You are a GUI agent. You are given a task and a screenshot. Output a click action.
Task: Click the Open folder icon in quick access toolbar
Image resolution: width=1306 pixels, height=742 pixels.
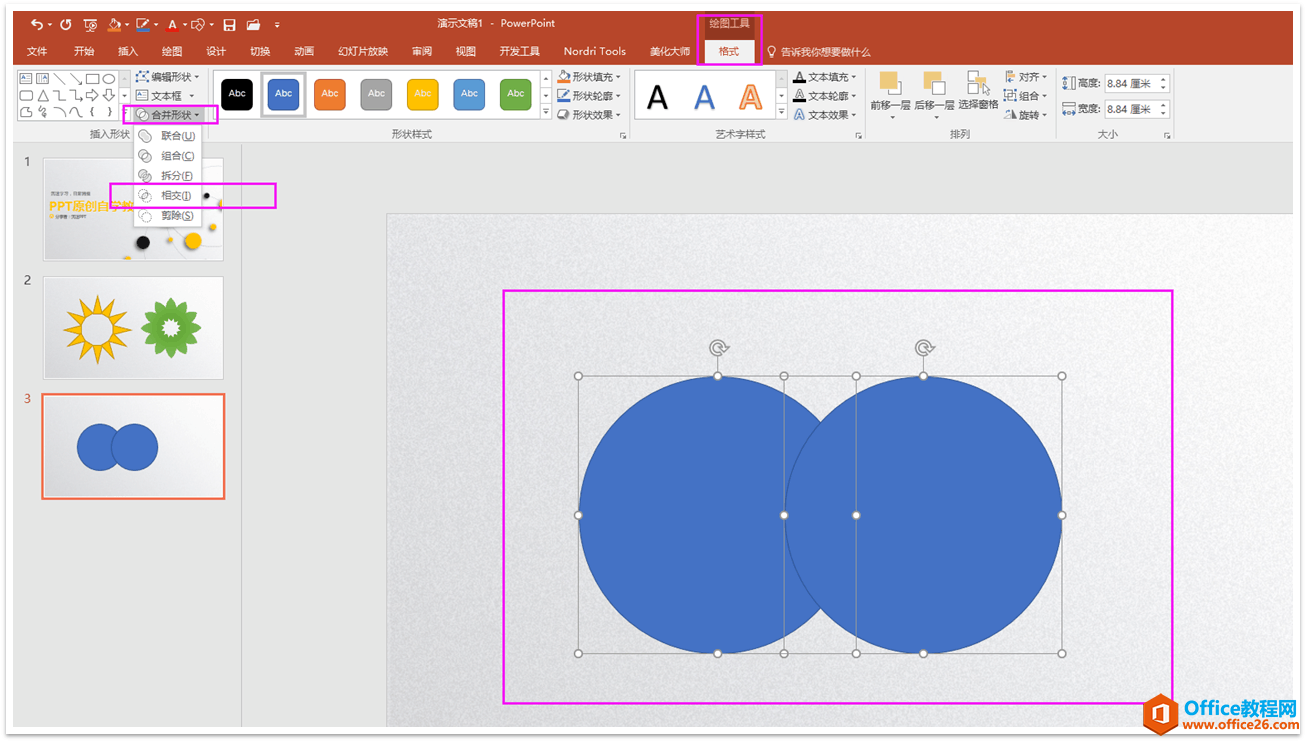pos(253,24)
